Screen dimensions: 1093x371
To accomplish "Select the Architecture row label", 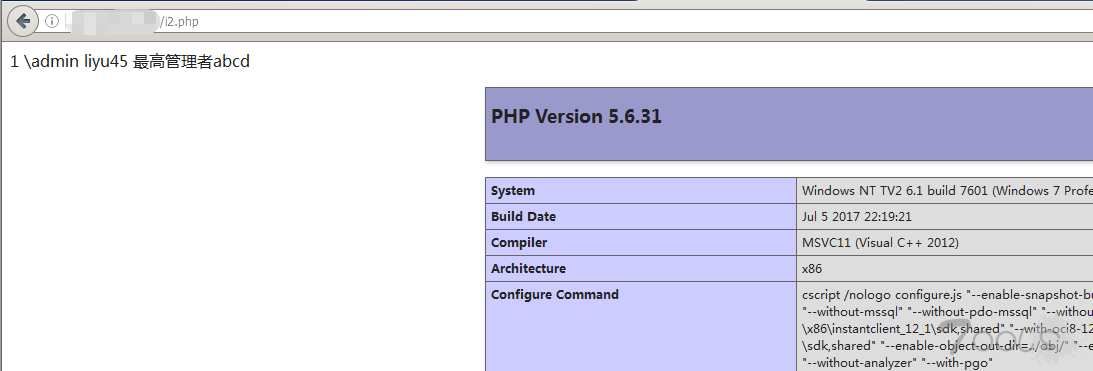I will [528, 268].
